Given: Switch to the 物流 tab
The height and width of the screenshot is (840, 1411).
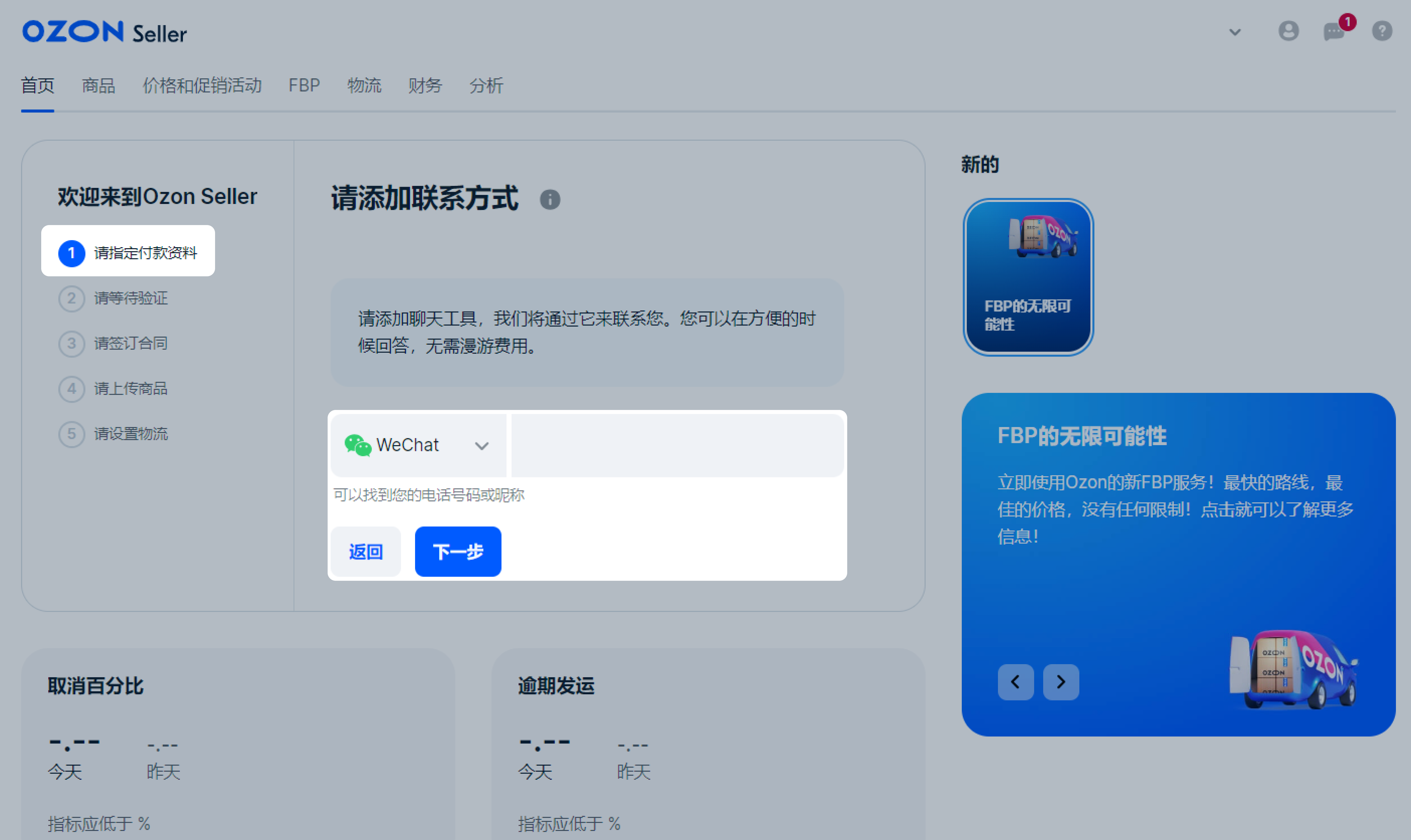Looking at the screenshot, I should coord(365,85).
